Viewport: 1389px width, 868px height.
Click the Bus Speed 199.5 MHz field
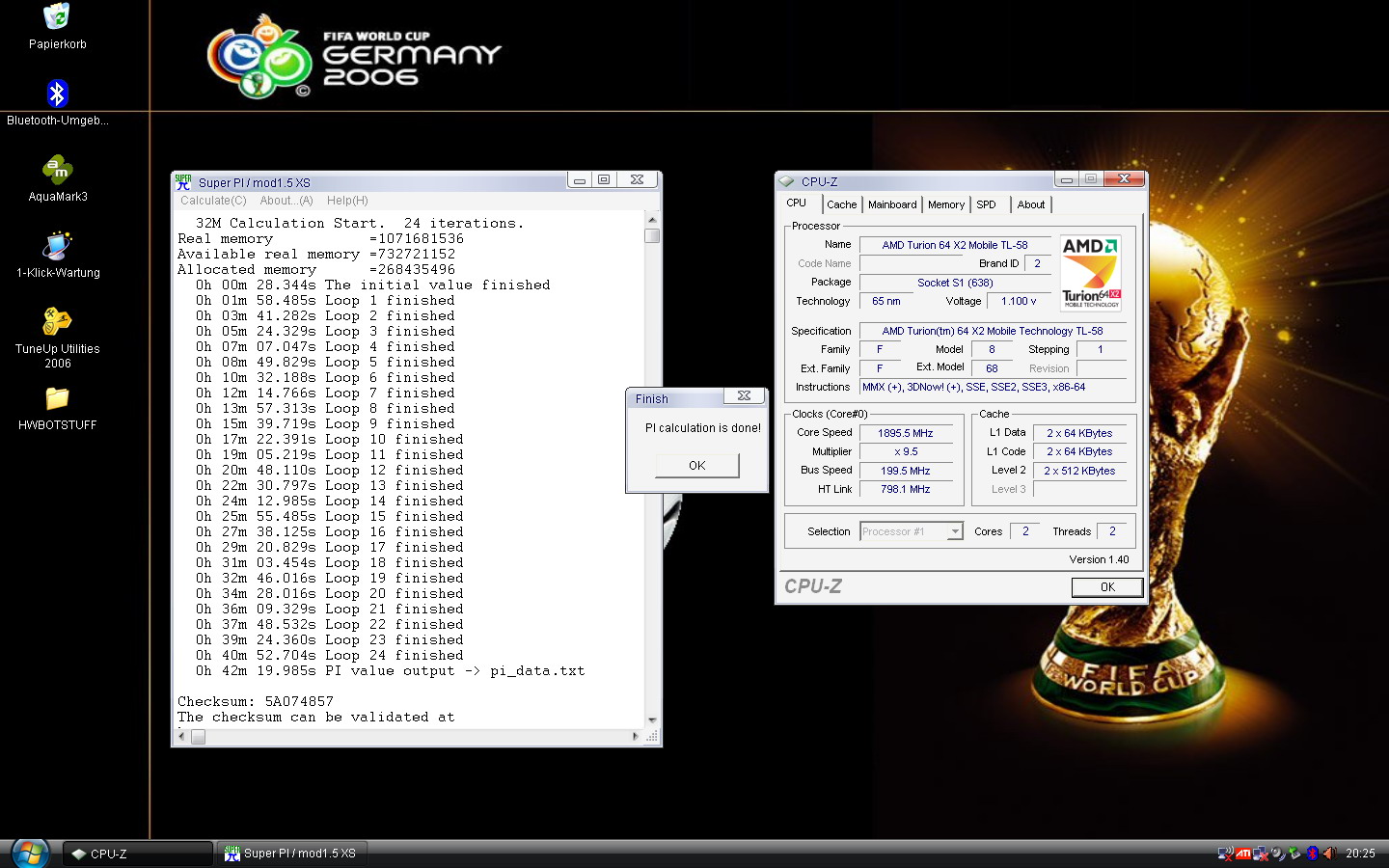[906, 471]
